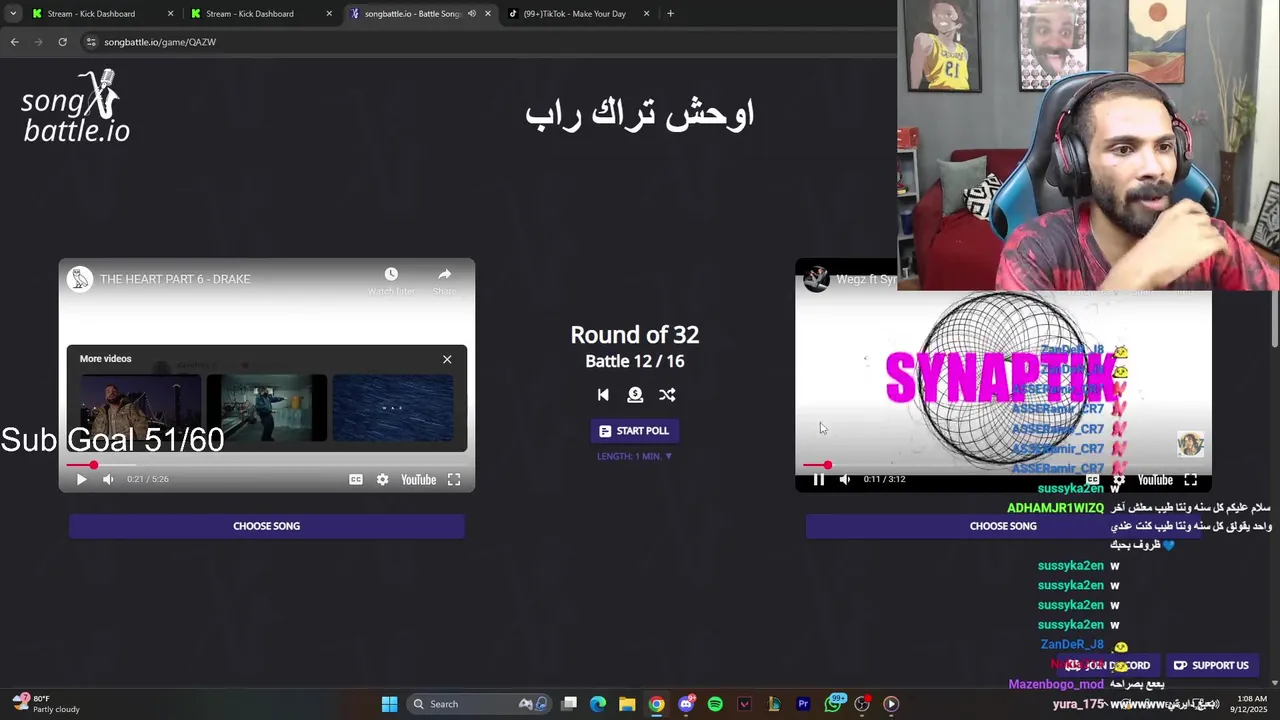Open the middle More videos thumbnail
1280x720 pixels.
(267, 408)
